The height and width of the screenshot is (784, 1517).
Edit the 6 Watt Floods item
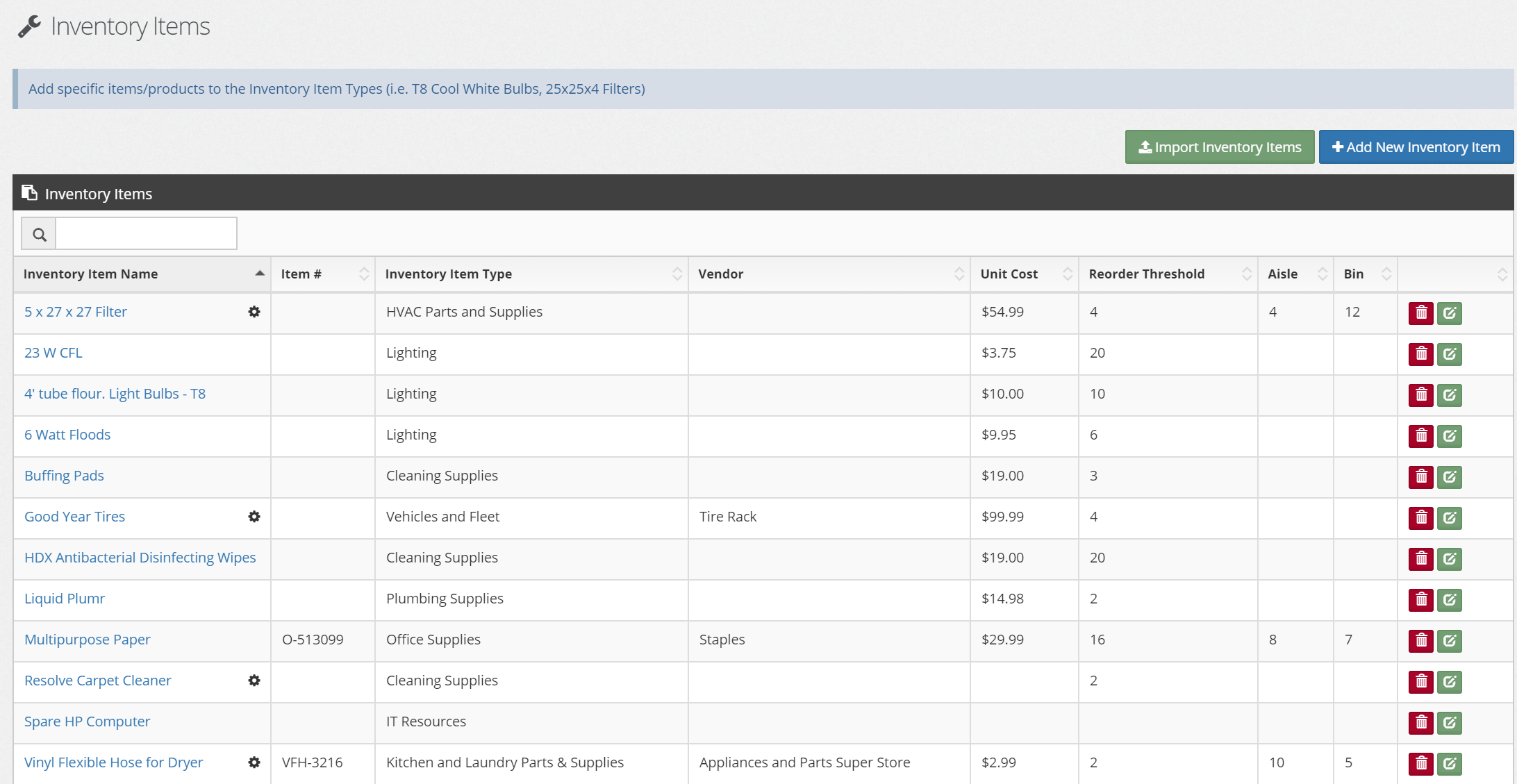tap(1449, 436)
